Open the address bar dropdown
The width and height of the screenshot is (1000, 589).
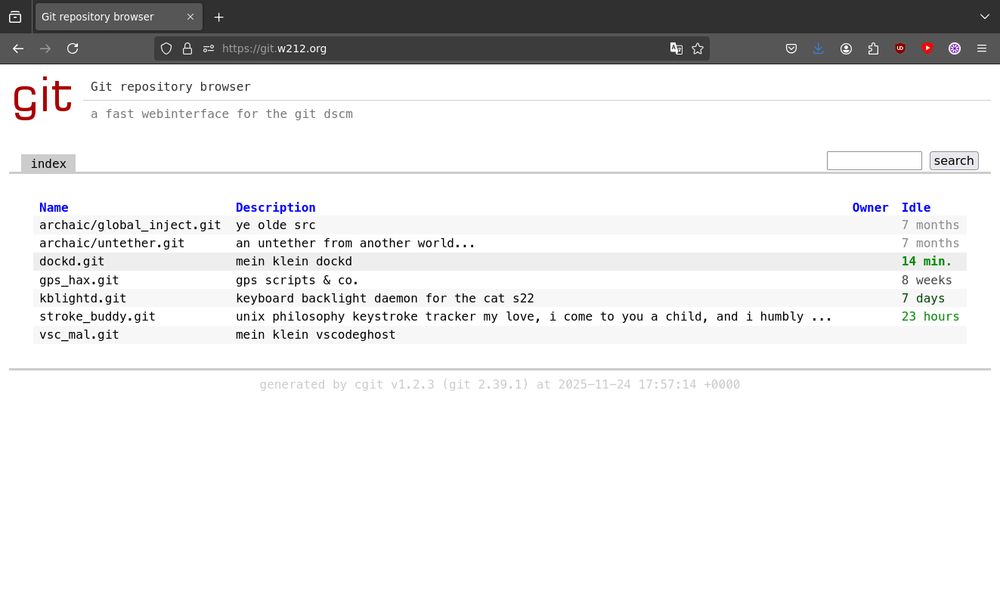(x=450, y=48)
